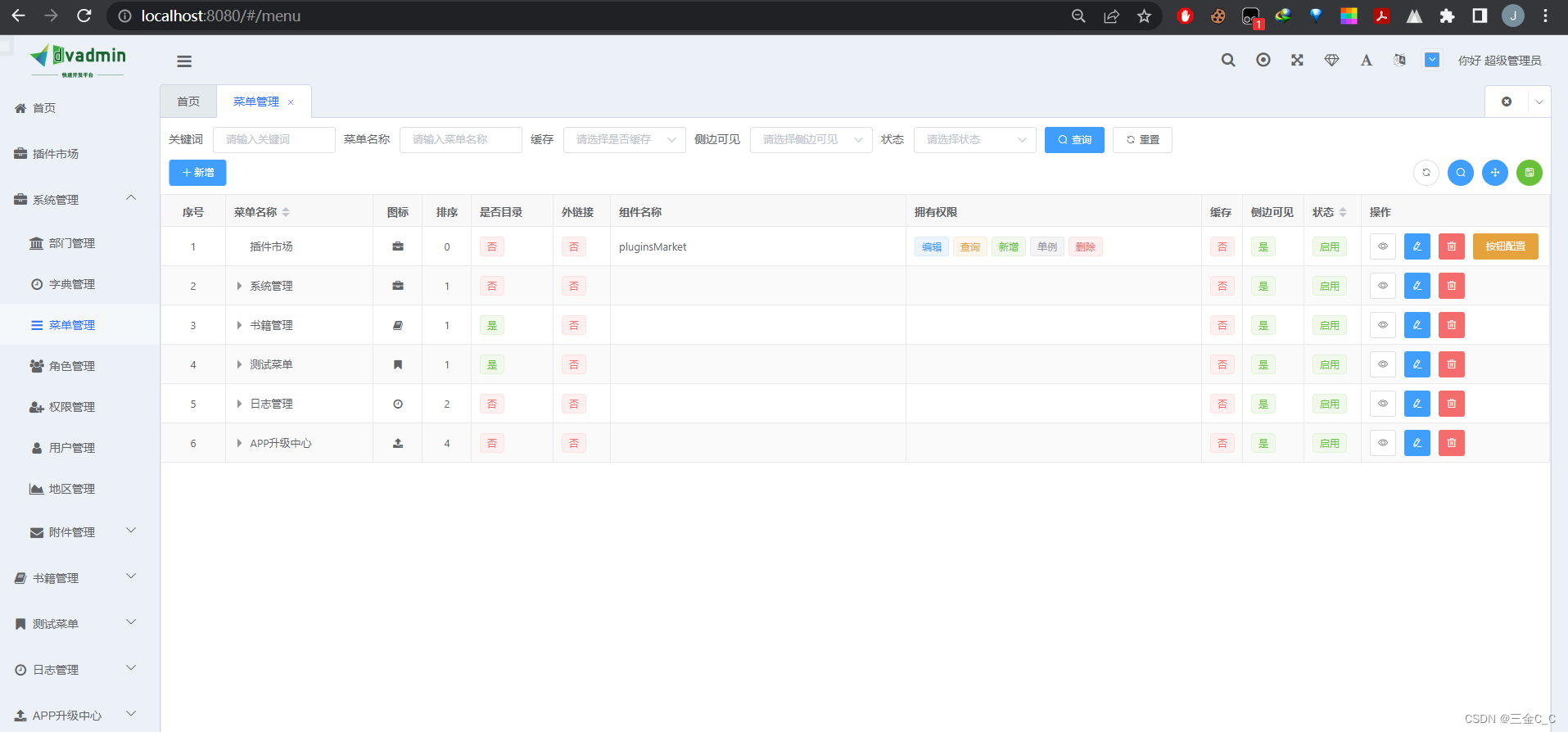Viewport: 1568px width, 732px height.
Task: Expand the 系统管理 table row
Action: (x=239, y=286)
